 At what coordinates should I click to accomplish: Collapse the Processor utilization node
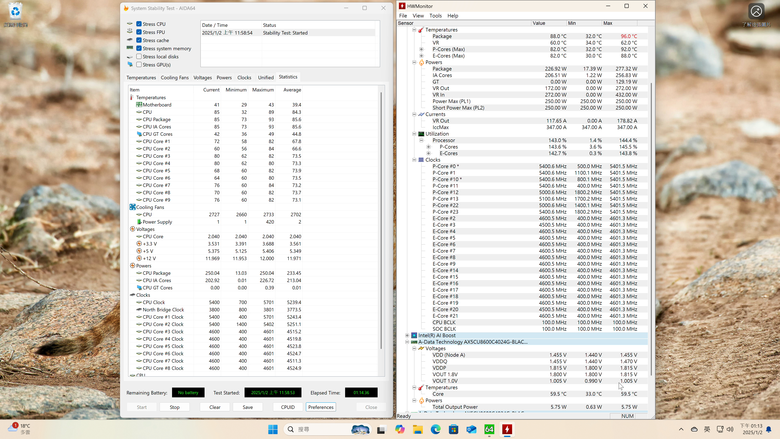coord(421,140)
